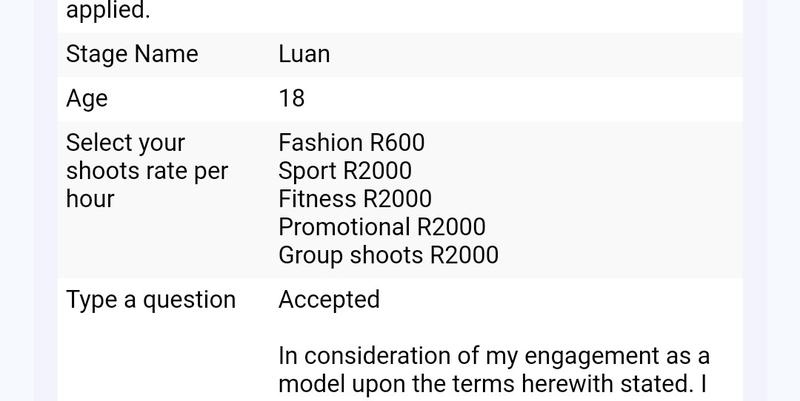Click the word 'applied.' at top
Viewport: 800px width, 401px height.
click(x=108, y=11)
